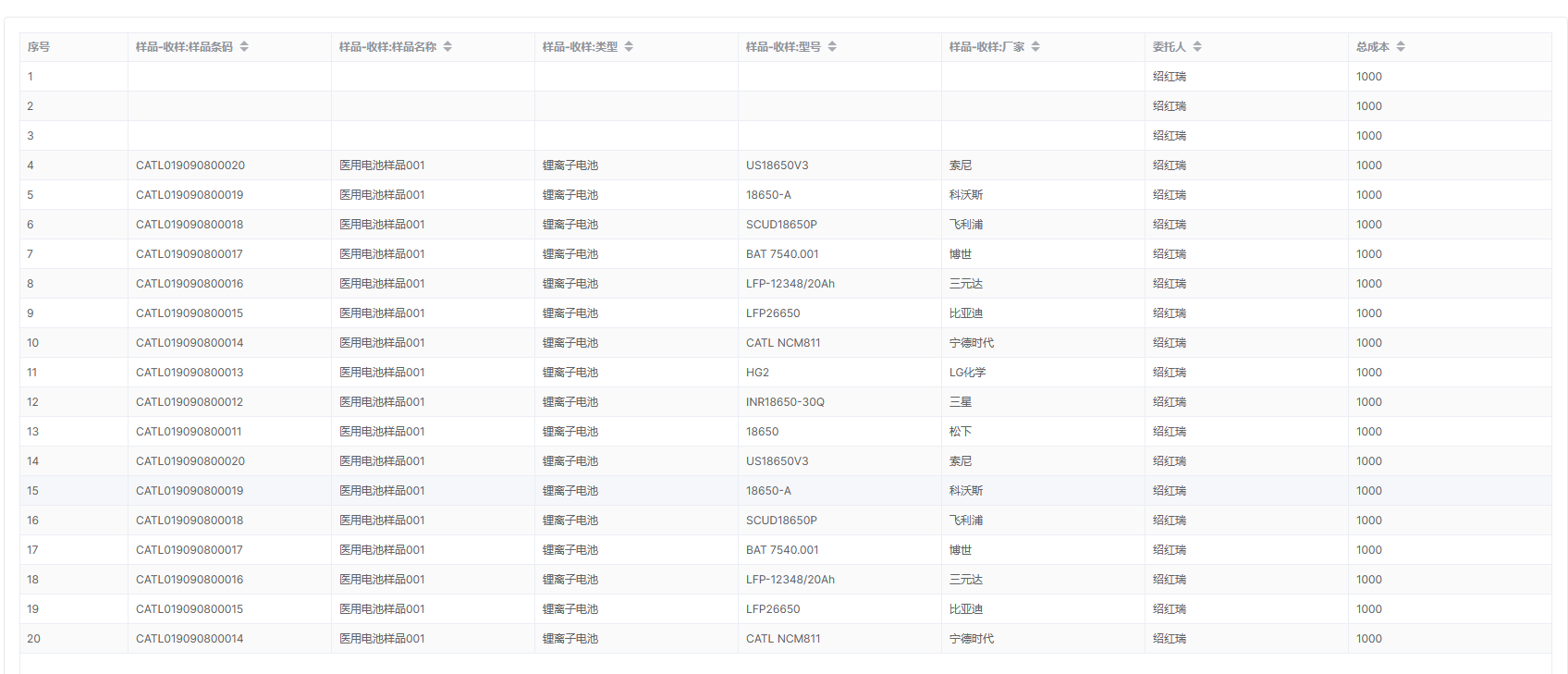Viewport: 1568px width, 674px height.
Task: Select barcode CATL019090800013
Action: pyautogui.click(x=190, y=373)
